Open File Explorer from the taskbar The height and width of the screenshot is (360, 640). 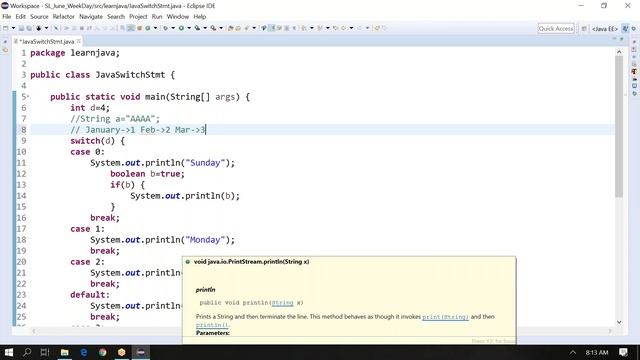coord(64,352)
